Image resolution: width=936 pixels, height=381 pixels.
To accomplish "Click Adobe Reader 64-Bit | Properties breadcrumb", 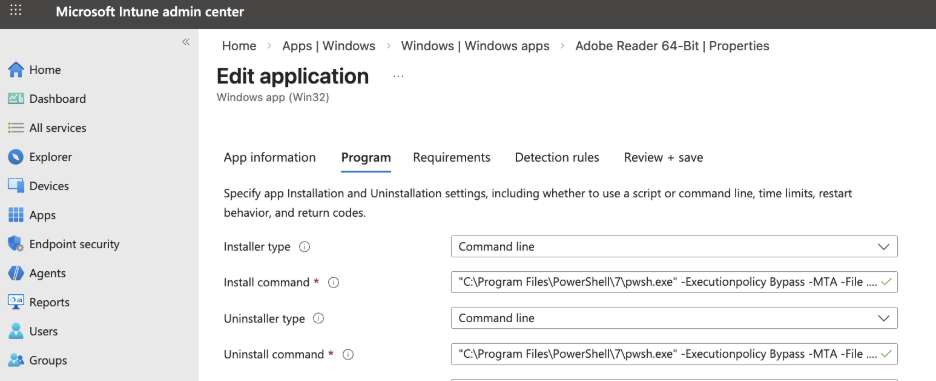I will point(672,46).
